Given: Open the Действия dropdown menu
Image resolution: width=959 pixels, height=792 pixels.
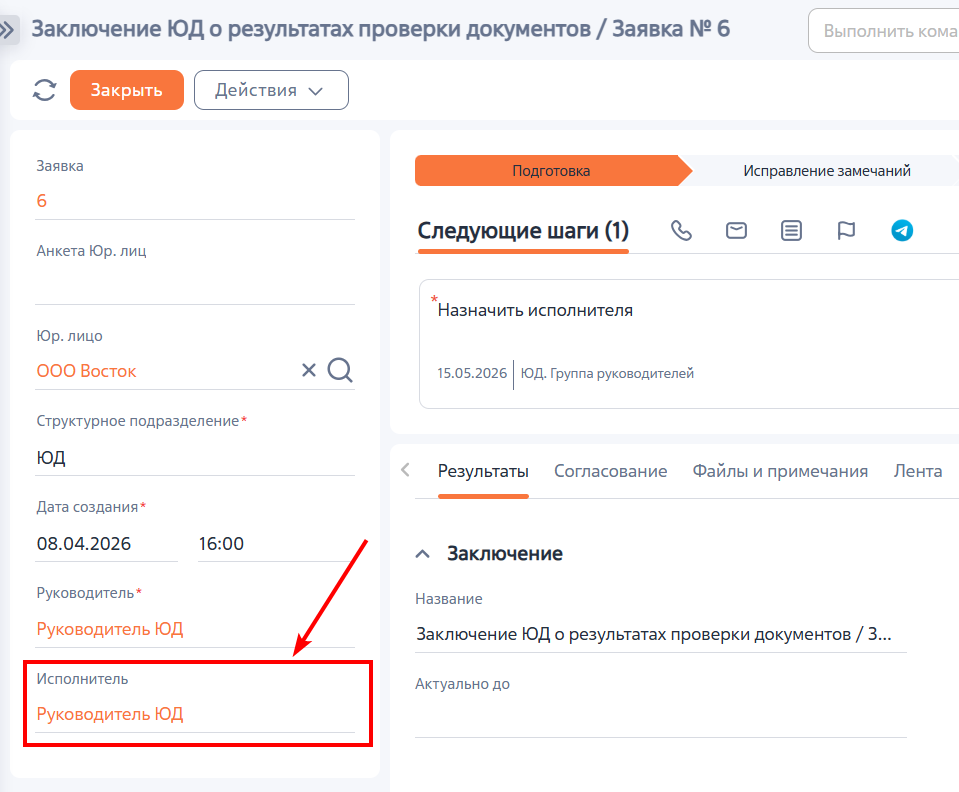Looking at the screenshot, I should click(272, 90).
